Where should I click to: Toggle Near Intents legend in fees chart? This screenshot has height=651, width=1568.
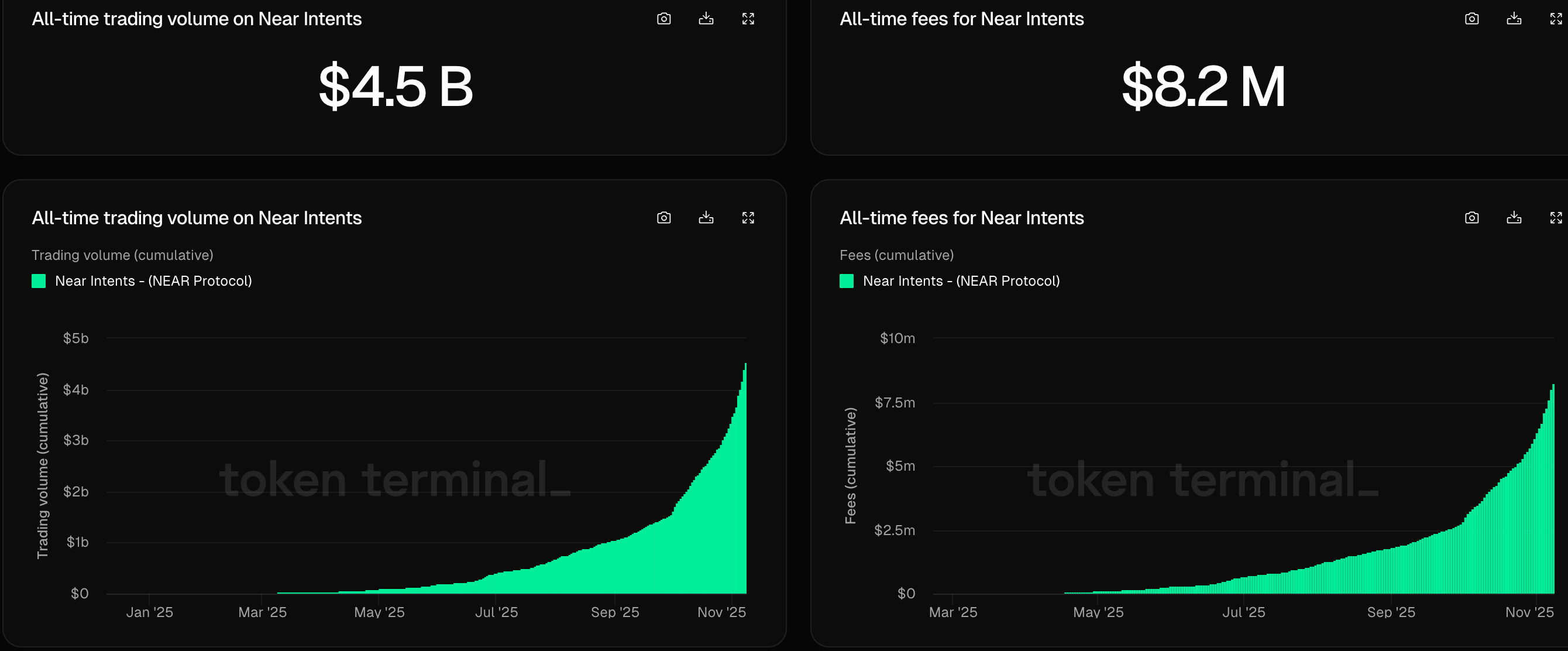(961, 281)
